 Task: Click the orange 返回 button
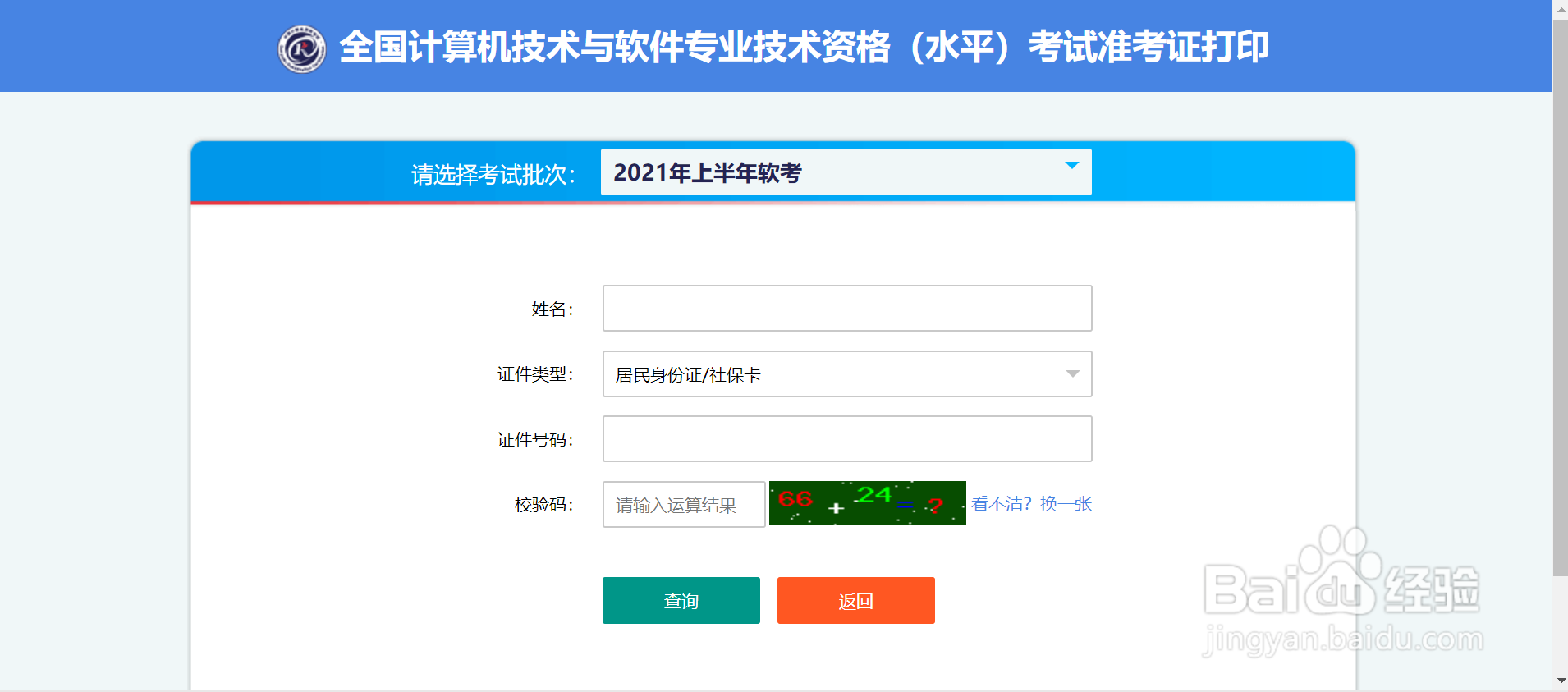pos(856,600)
